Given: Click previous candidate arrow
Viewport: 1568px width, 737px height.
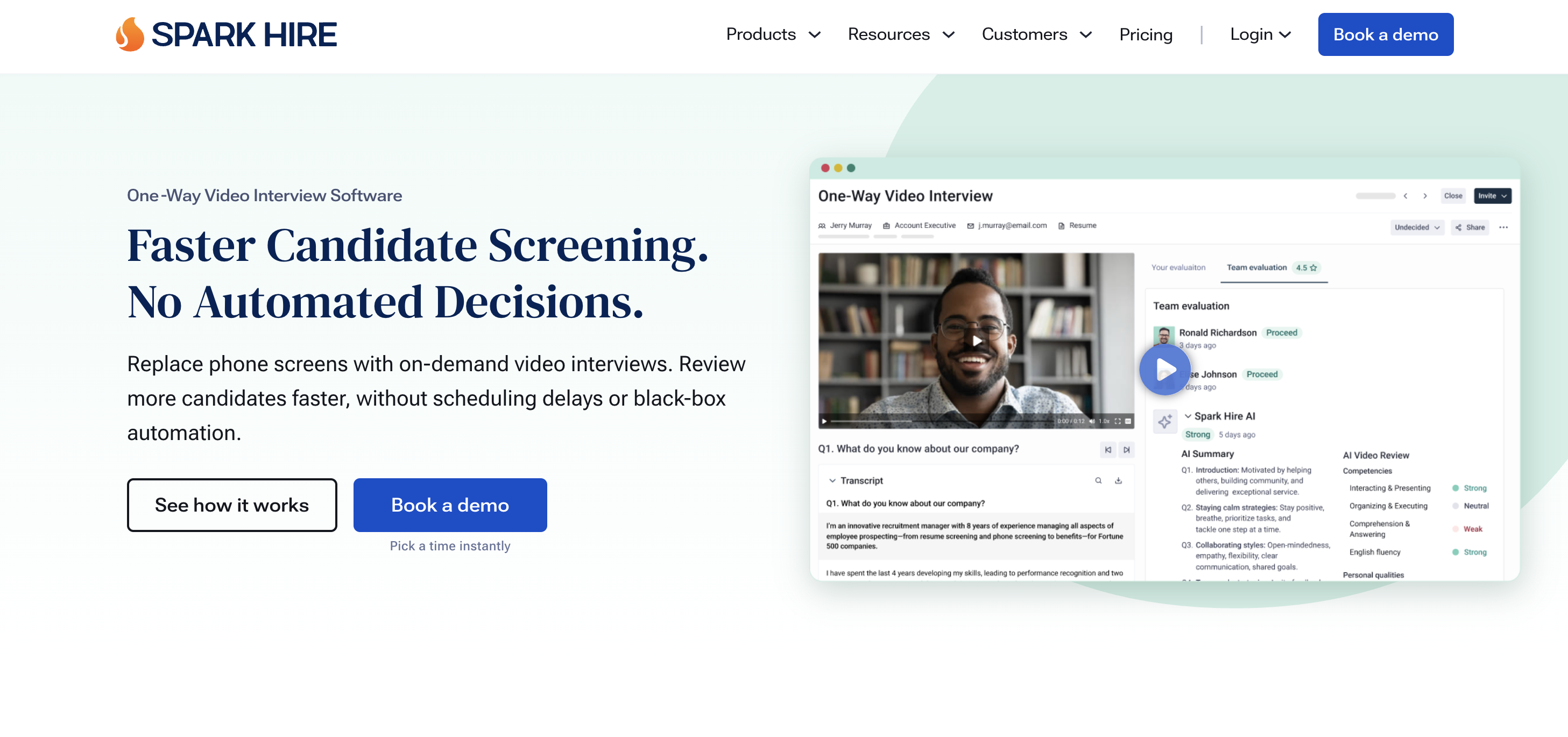Looking at the screenshot, I should pos(1405,196).
